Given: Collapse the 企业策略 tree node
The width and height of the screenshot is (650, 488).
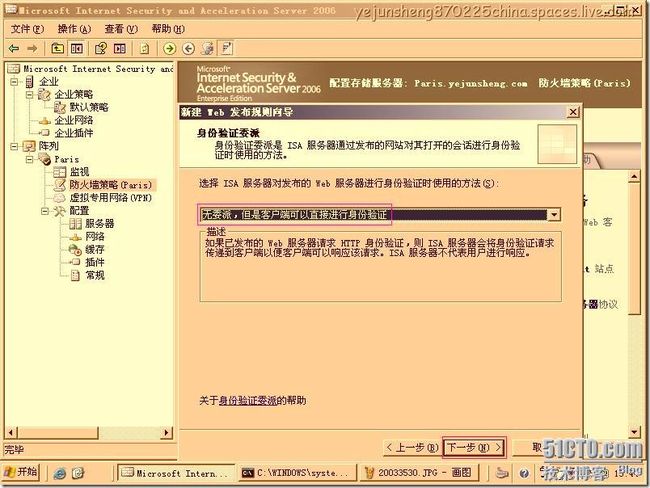Looking at the screenshot, I should 29,95.
